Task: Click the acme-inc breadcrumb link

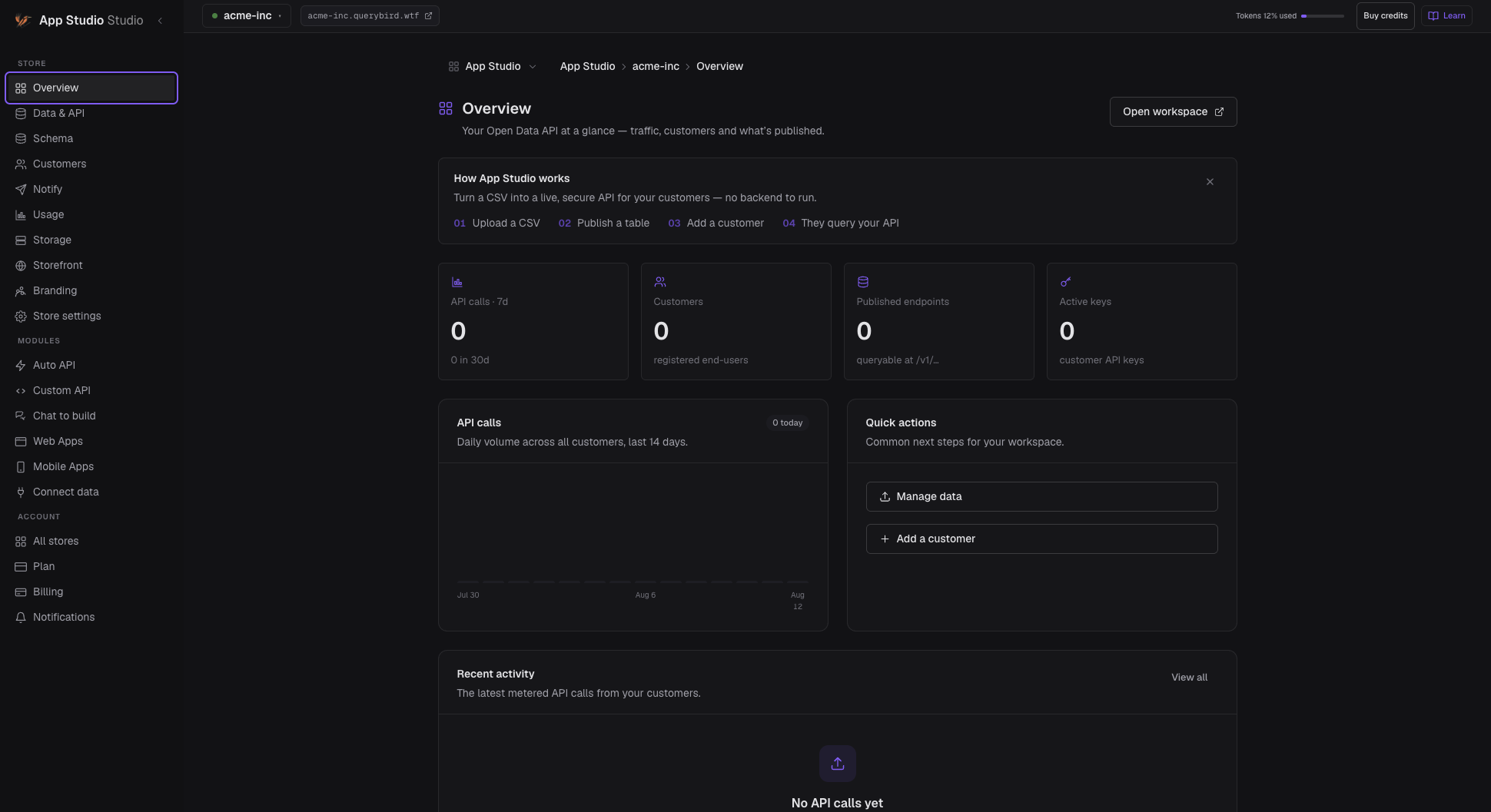Action: (x=656, y=66)
